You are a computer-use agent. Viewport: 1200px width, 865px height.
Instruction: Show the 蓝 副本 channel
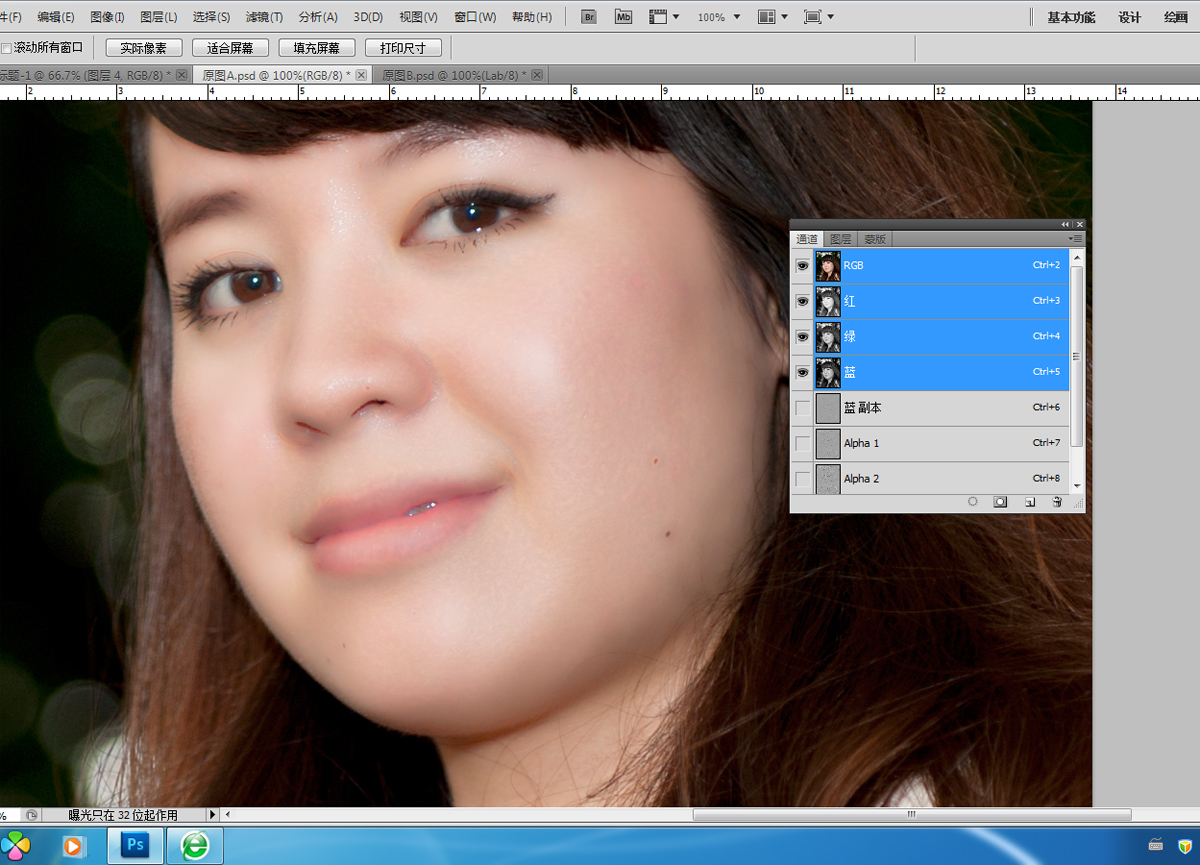pos(802,408)
